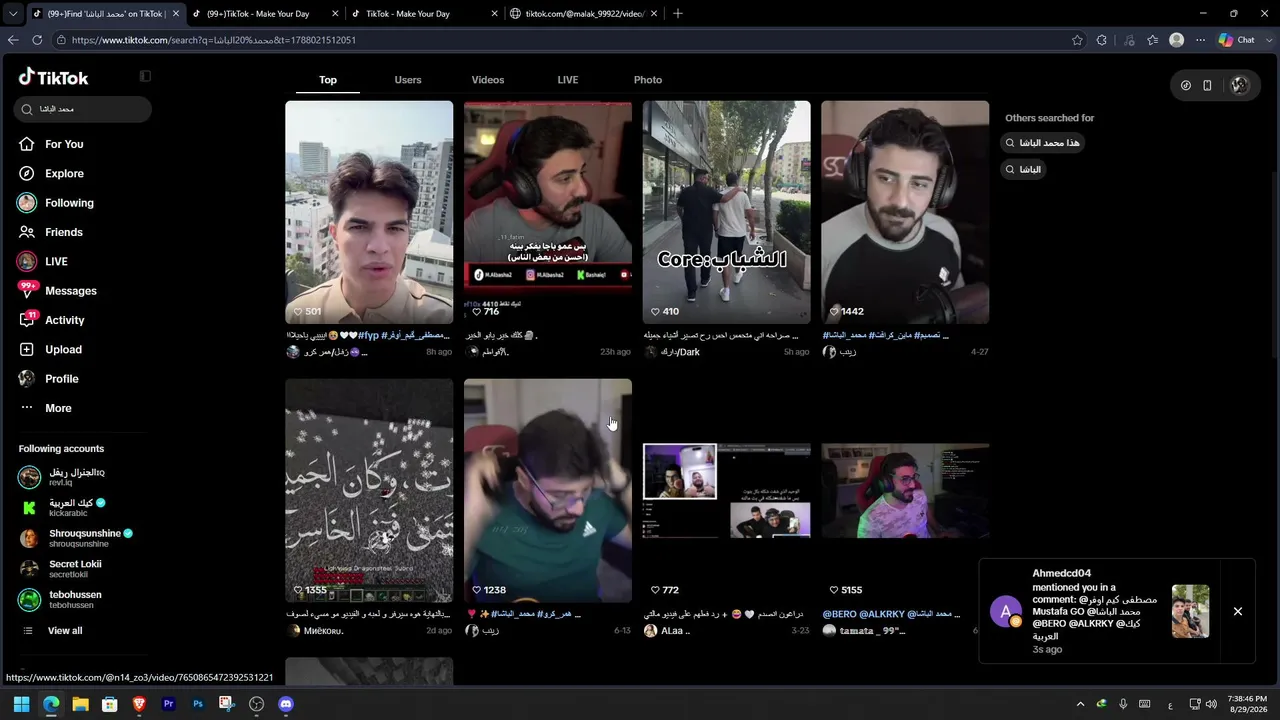Viewport: 1280px width, 720px height.
Task: Open the Get app phone icon
Action: click(1207, 85)
